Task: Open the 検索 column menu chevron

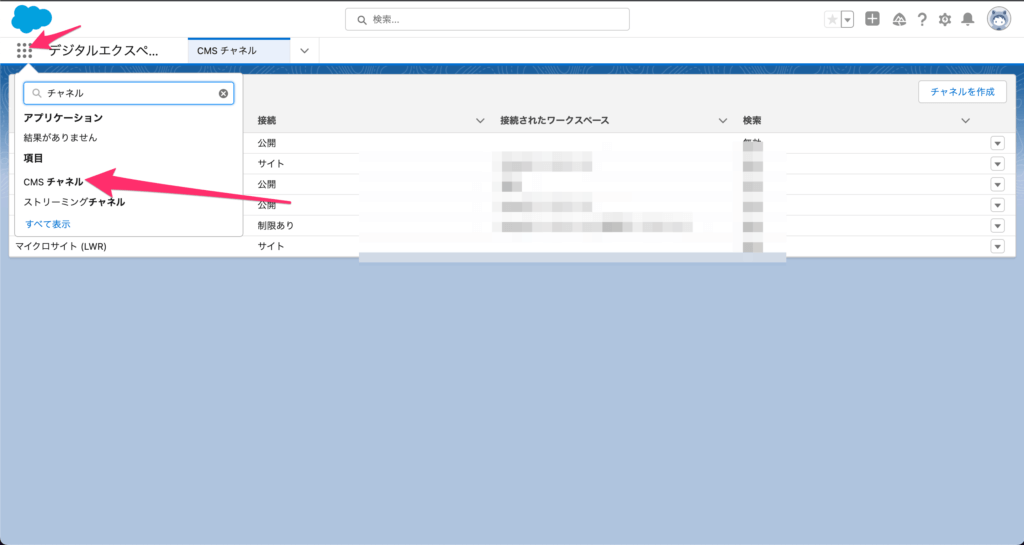Action: 965,121
